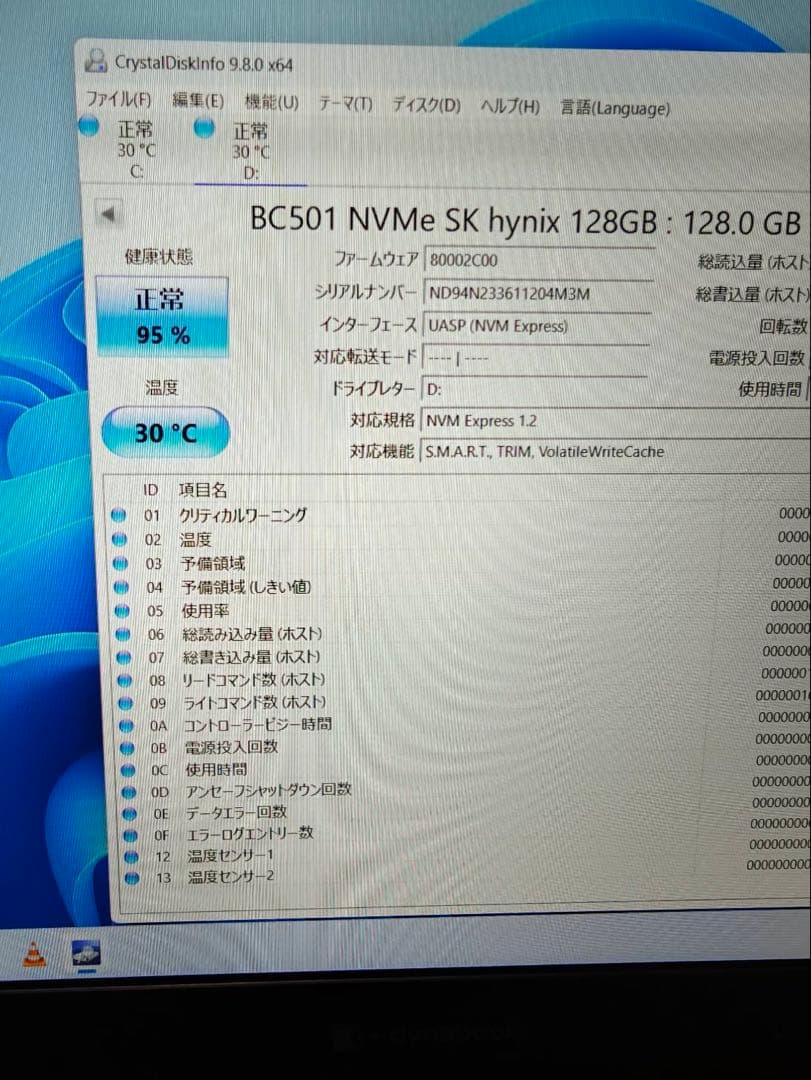
Task: Click status dot of コントローラービジー時間 row
Action: (x=127, y=725)
